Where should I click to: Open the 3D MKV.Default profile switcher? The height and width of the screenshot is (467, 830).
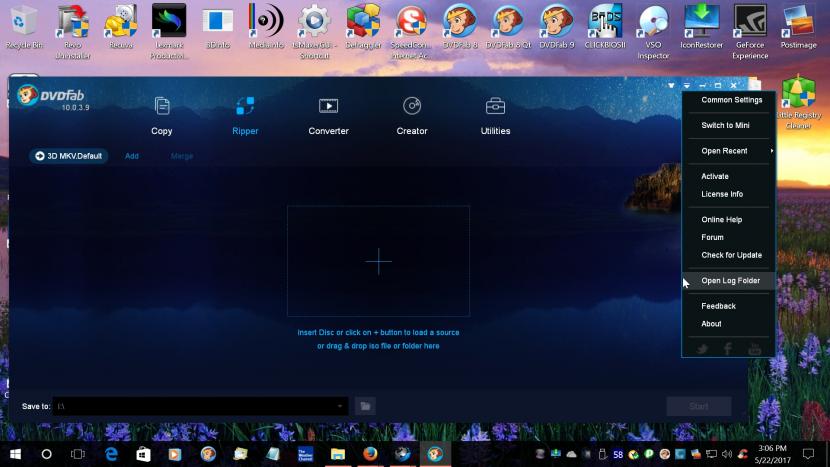click(69, 156)
